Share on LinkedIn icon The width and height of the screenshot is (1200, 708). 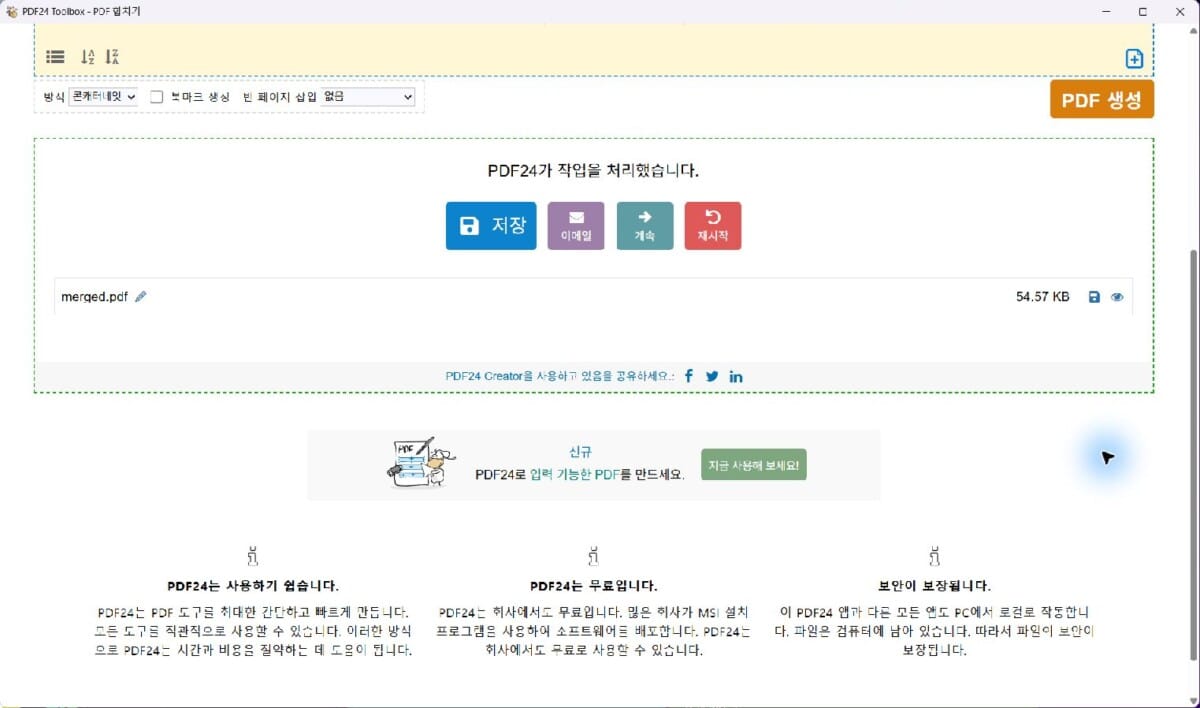click(736, 377)
